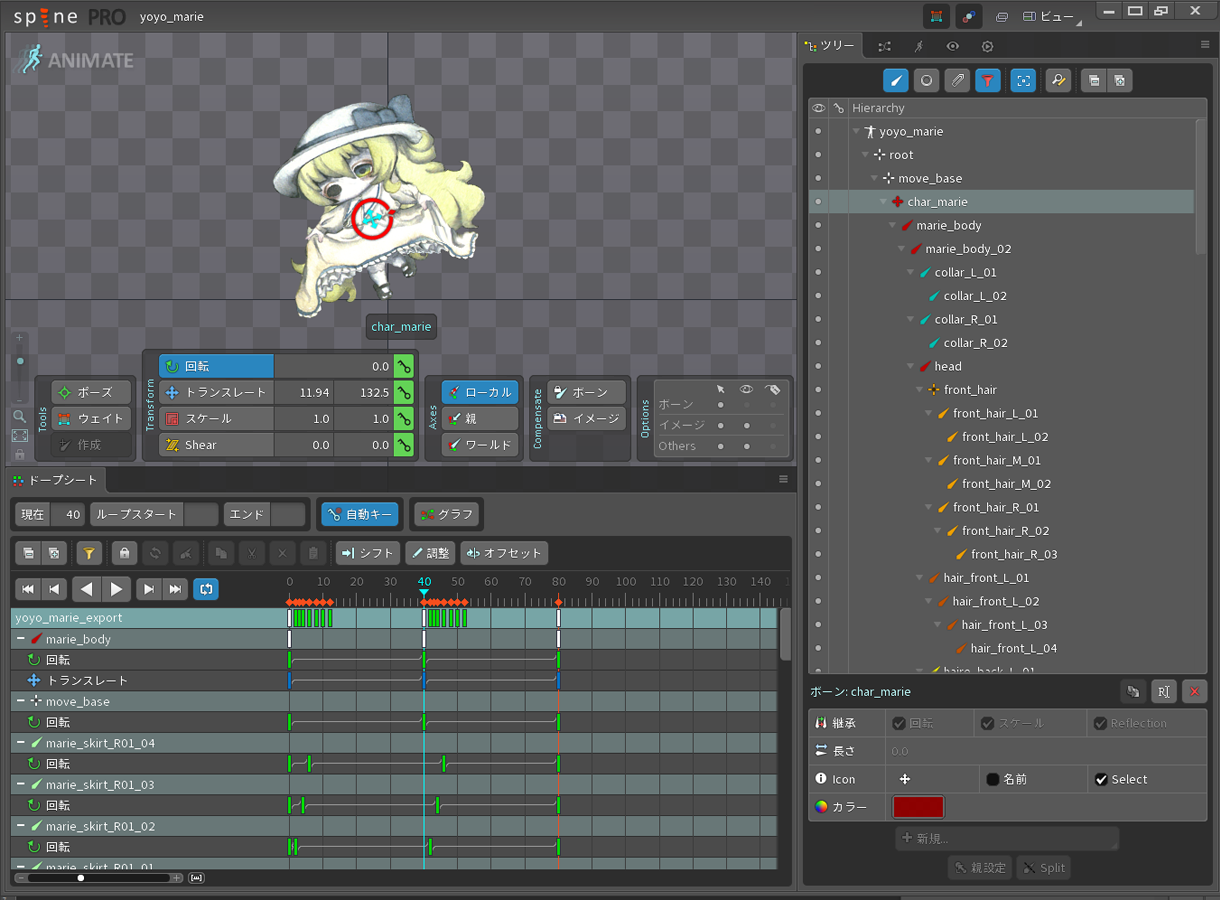
Task: Jump to the first frame of the animation
Action: (28, 589)
